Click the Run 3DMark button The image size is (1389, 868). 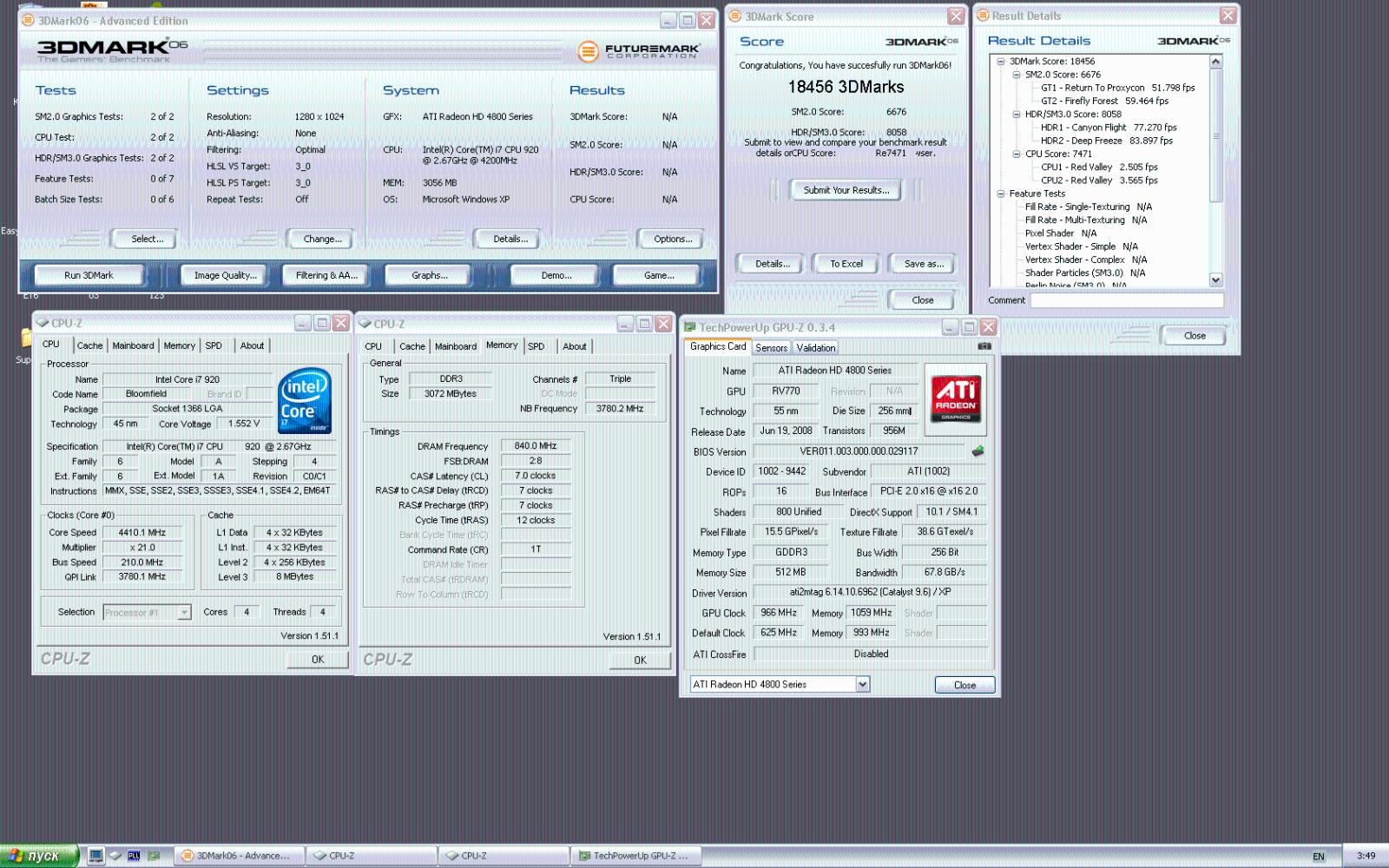[x=89, y=275]
